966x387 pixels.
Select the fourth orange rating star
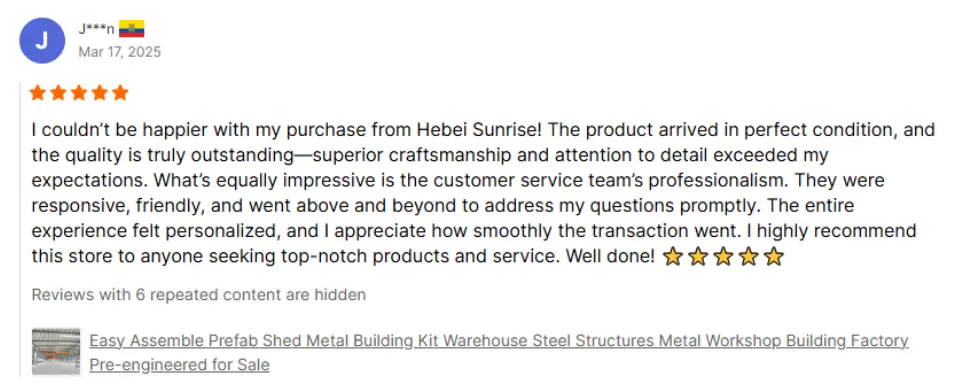(100, 93)
